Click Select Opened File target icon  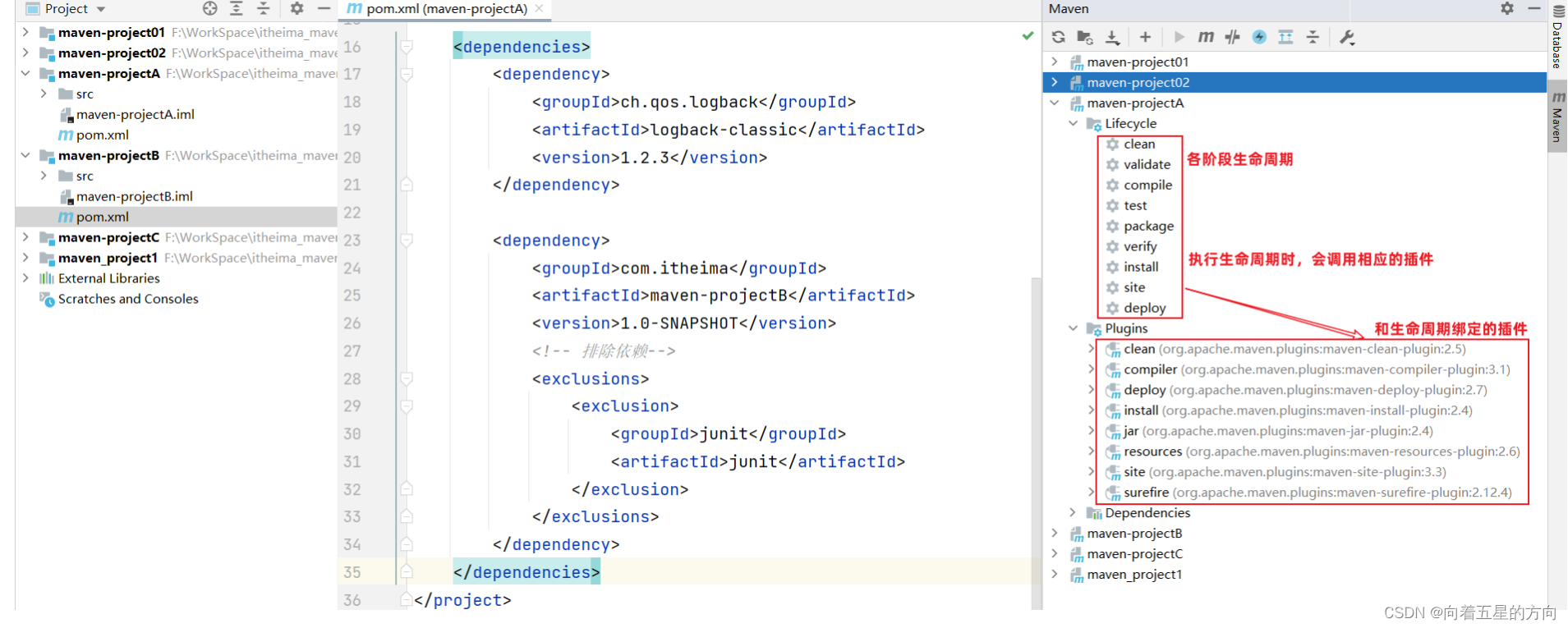[210, 8]
